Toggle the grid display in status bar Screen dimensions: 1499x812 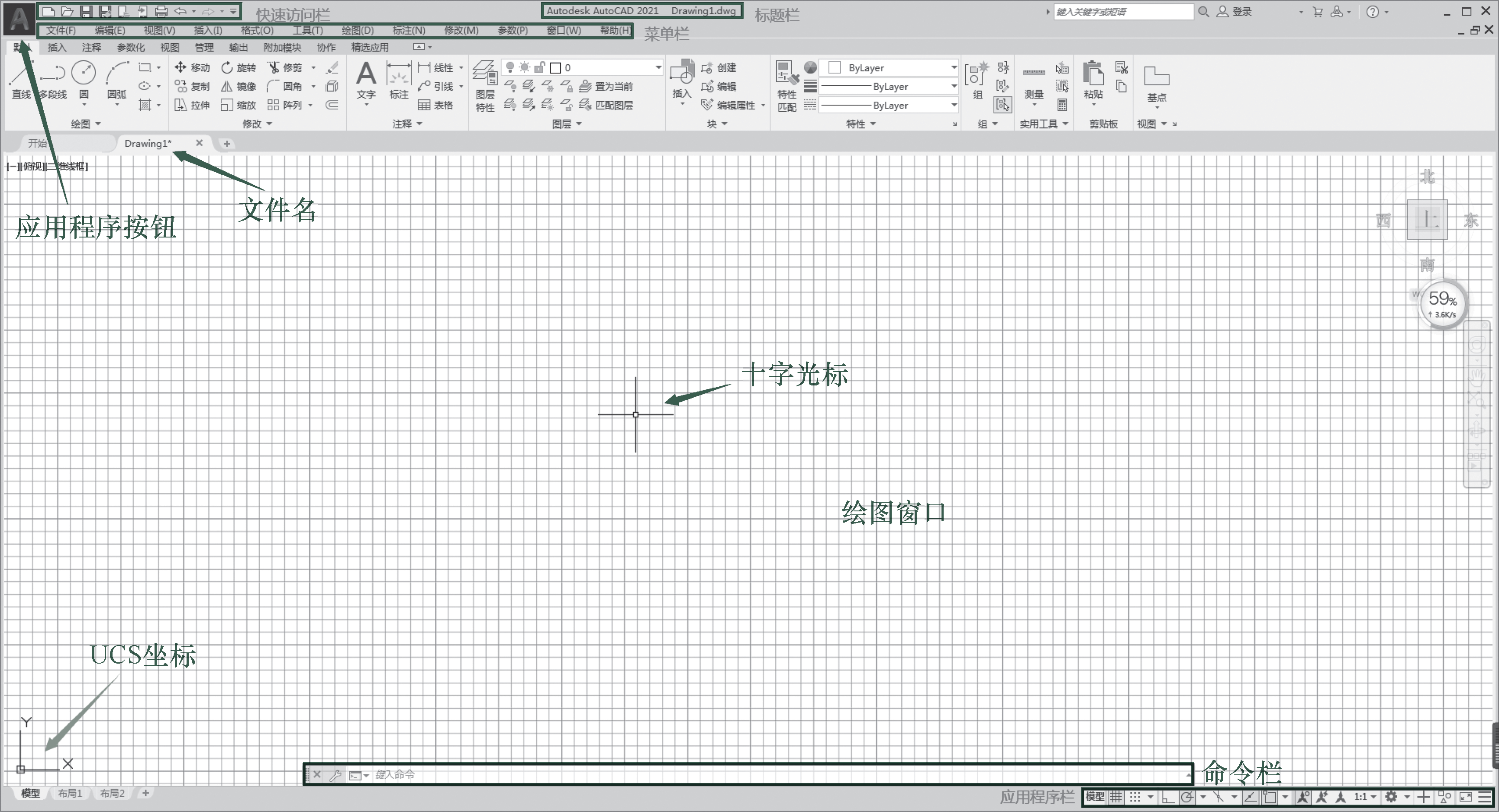point(1115,797)
